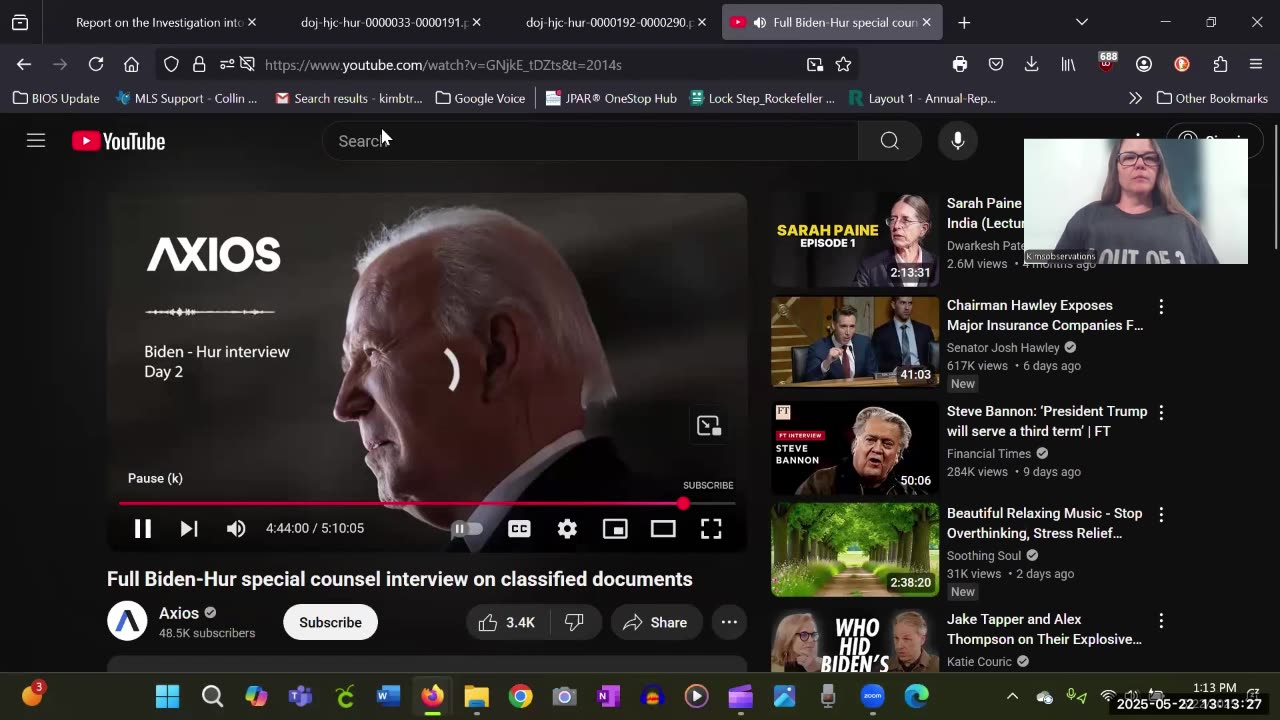Click the in-video SUBSCRIBE watermark

tap(708, 485)
